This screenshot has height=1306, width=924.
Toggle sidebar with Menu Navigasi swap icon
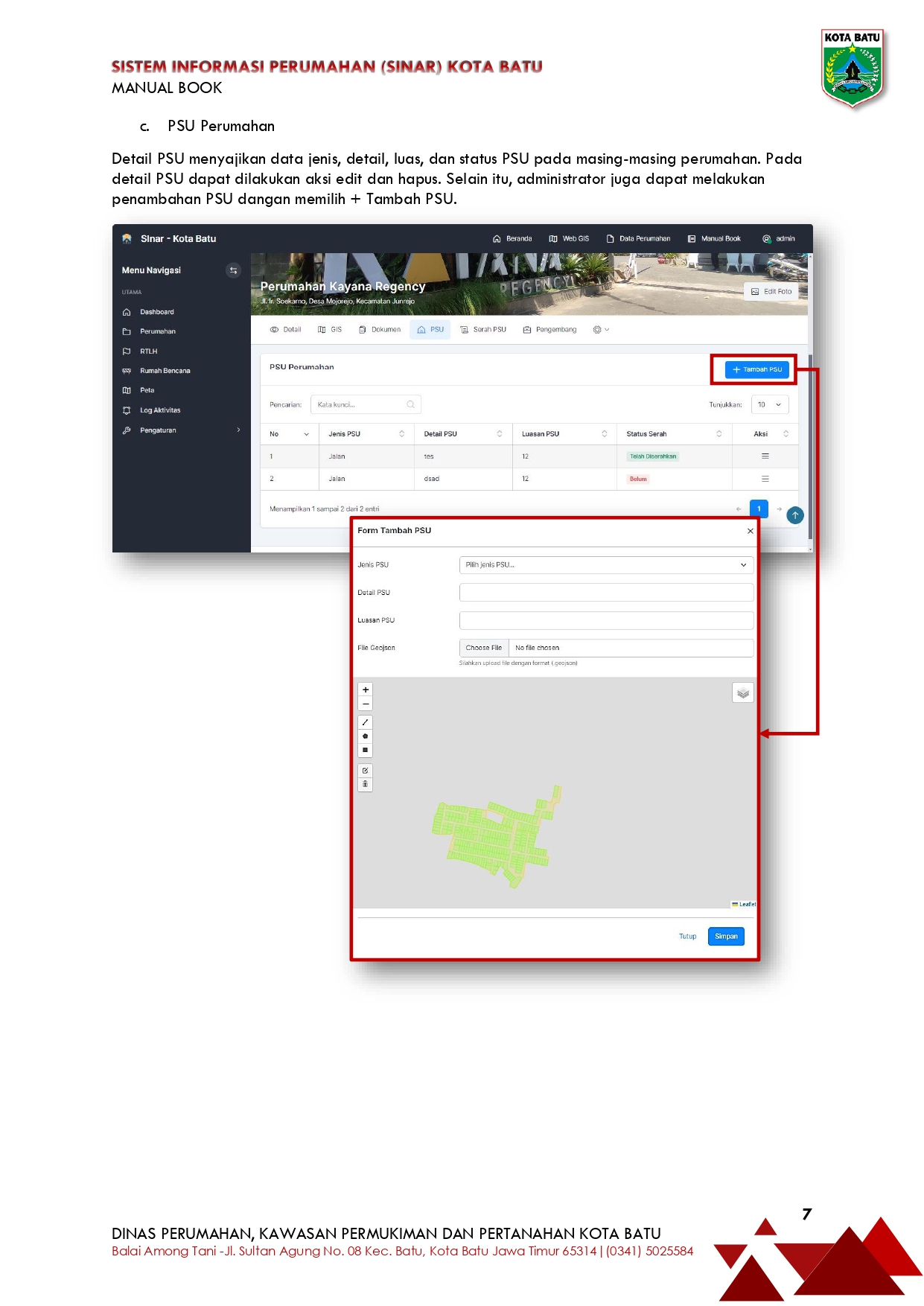pos(233,270)
